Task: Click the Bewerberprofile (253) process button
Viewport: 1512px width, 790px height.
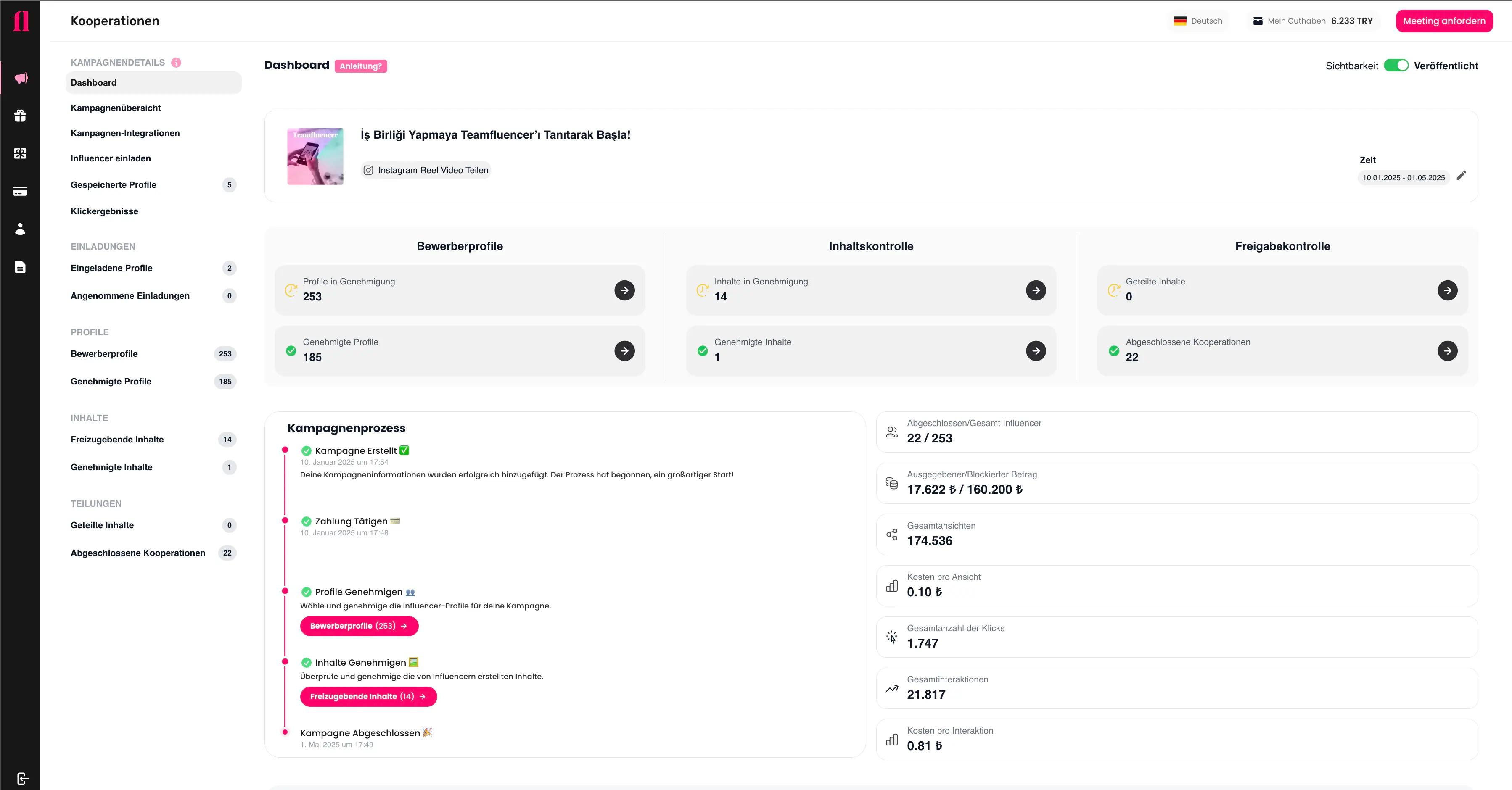Action: point(359,626)
